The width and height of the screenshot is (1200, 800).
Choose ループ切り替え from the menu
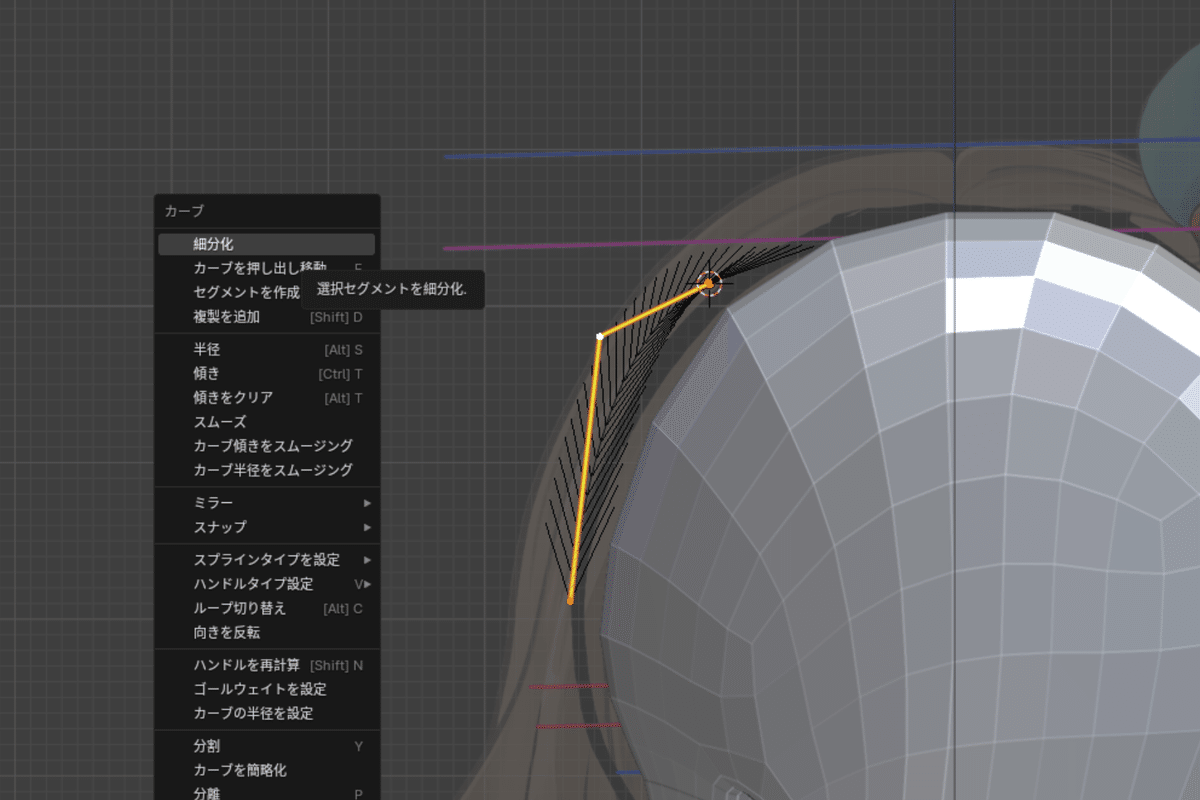pos(266,608)
